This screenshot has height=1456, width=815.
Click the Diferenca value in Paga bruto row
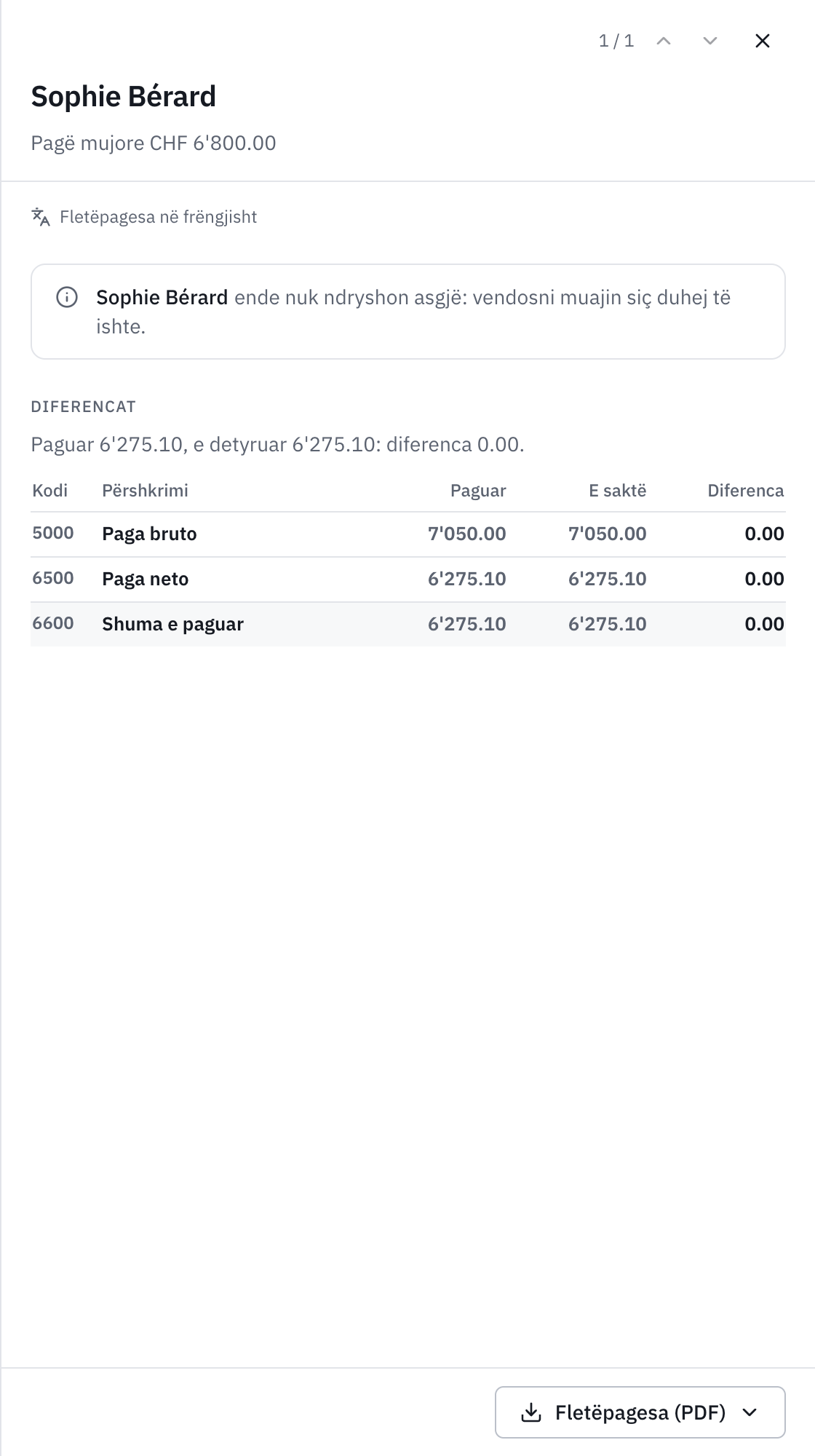click(764, 534)
